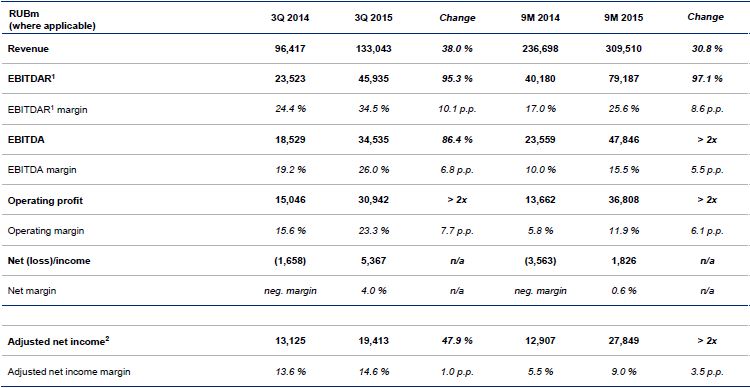Screen dimensions: 750x388
Task: Select the Adjusted net income margin label
Action: (x=69, y=371)
